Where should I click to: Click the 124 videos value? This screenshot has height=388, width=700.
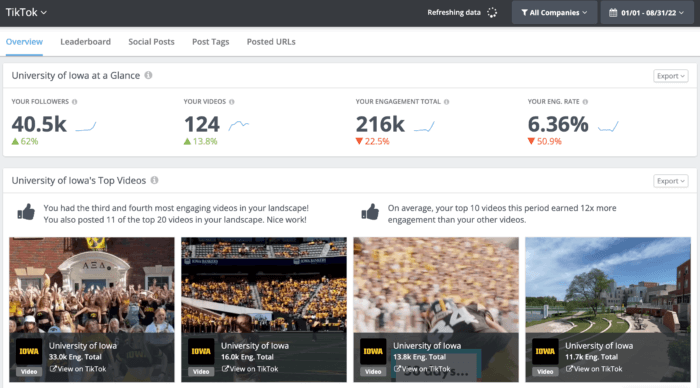click(x=202, y=124)
